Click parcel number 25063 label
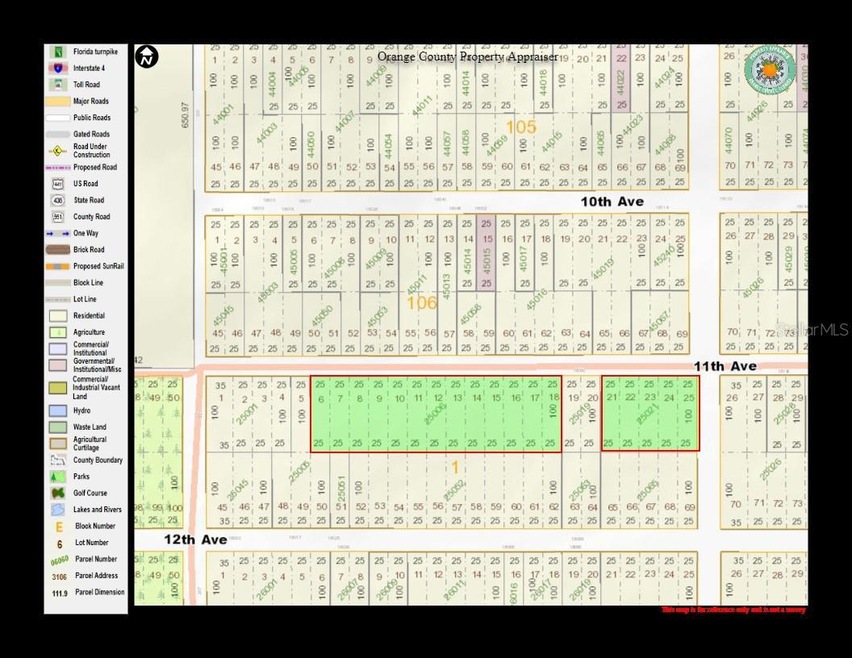This screenshot has width=852, height=658. [x=579, y=490]
